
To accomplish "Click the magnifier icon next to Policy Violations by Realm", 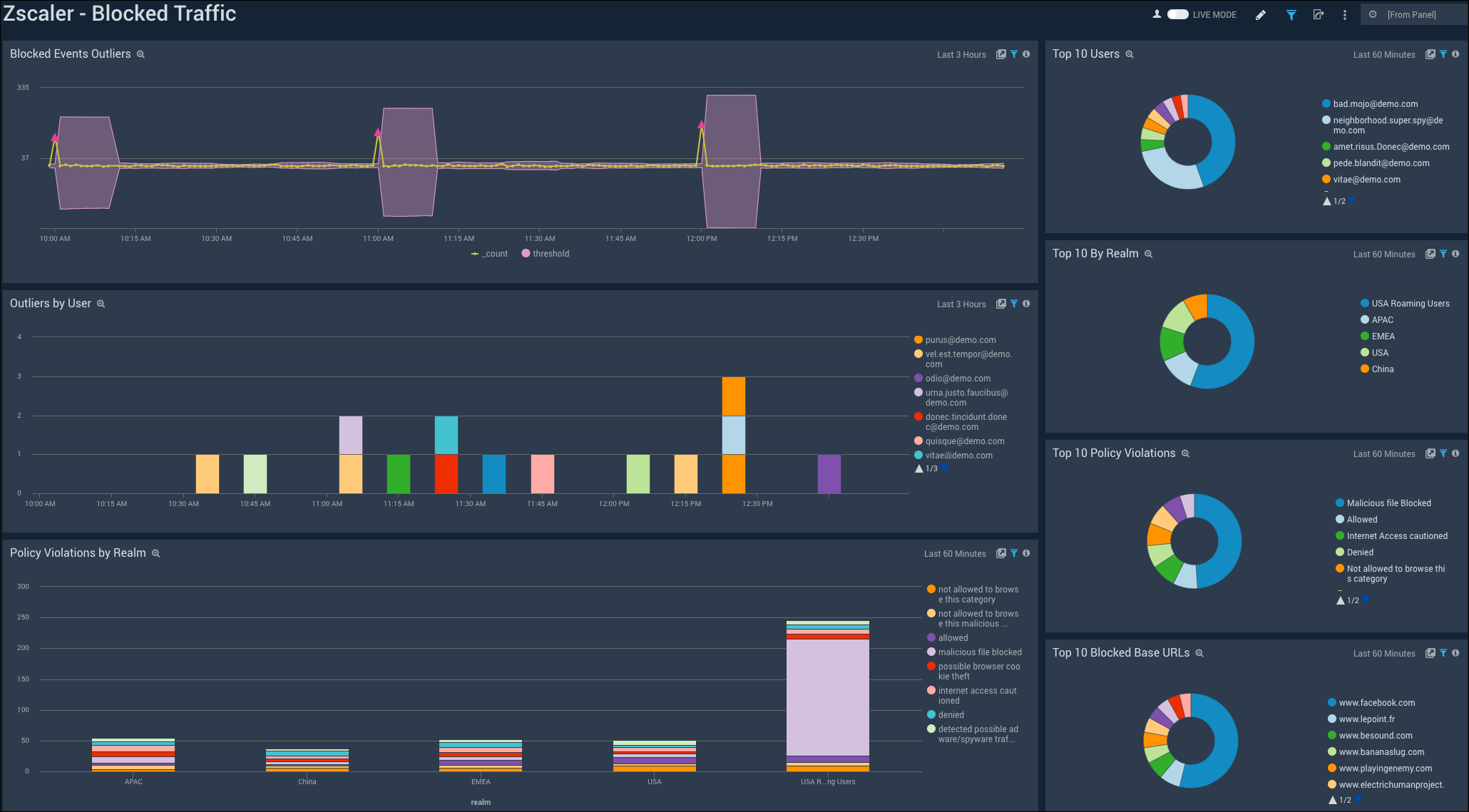I will point(156,553).
